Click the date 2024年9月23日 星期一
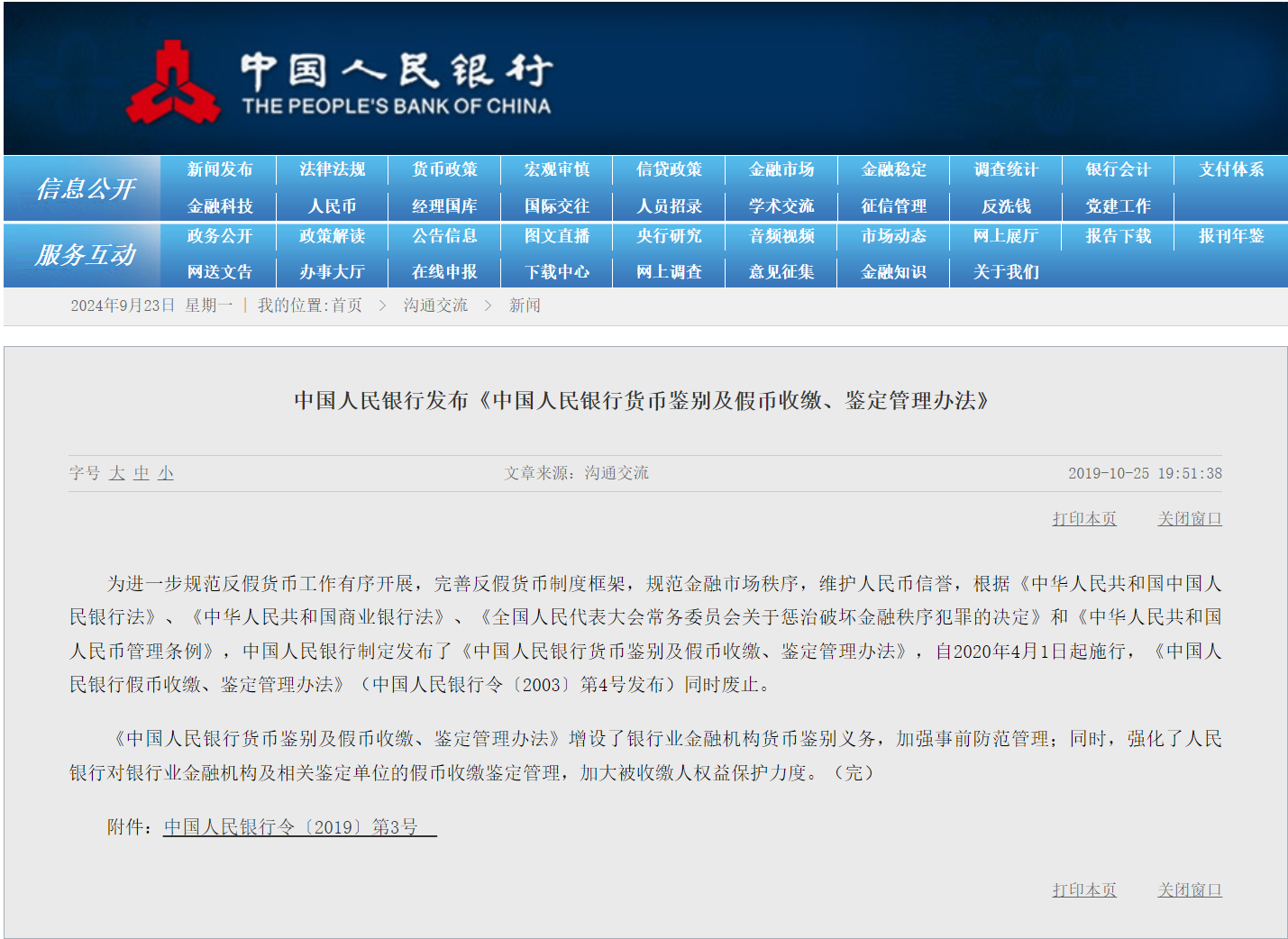 pos(151,305)
